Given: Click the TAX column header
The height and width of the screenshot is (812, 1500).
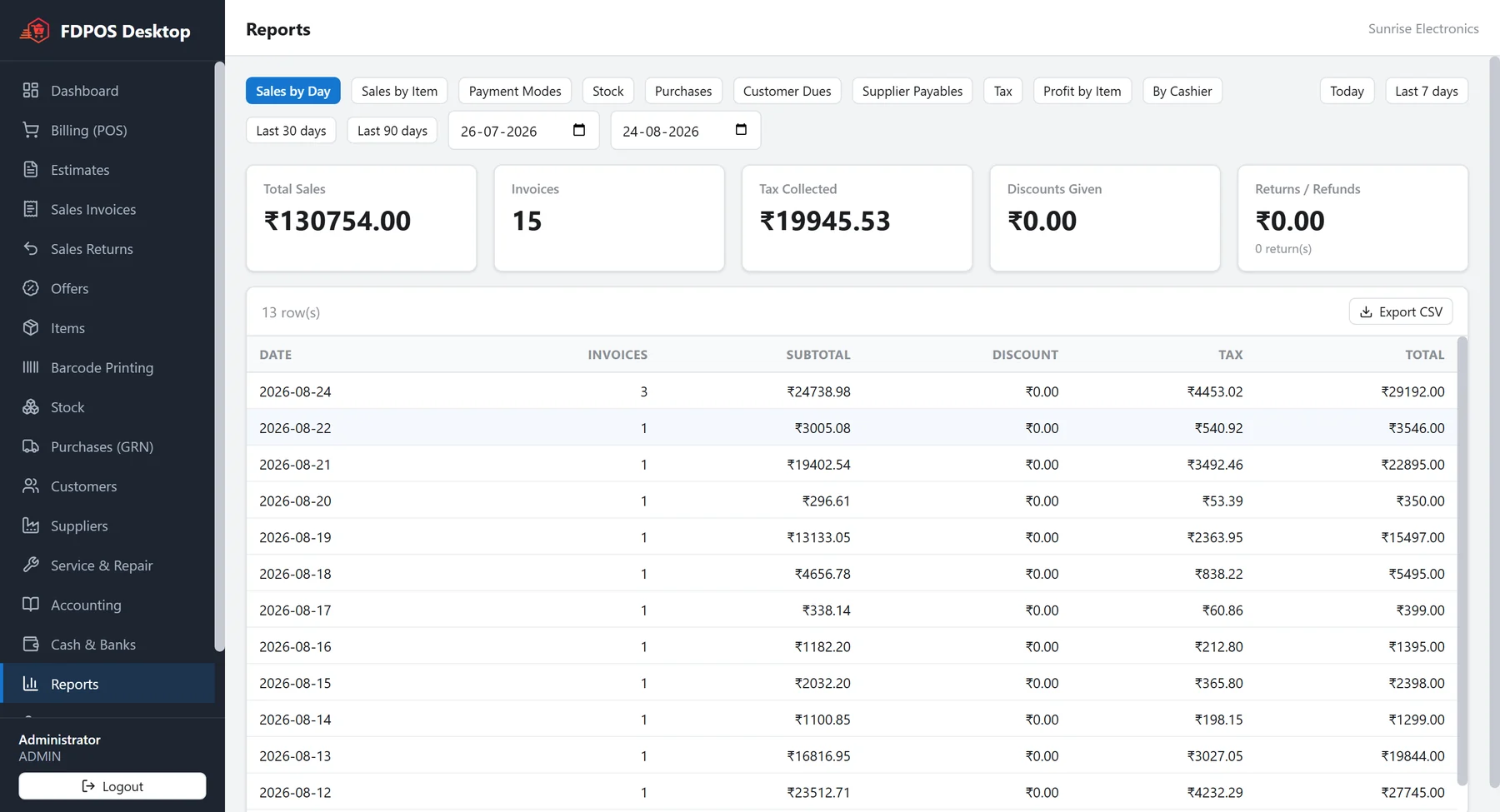Looking at the screenshot, I should [1230, 354].
